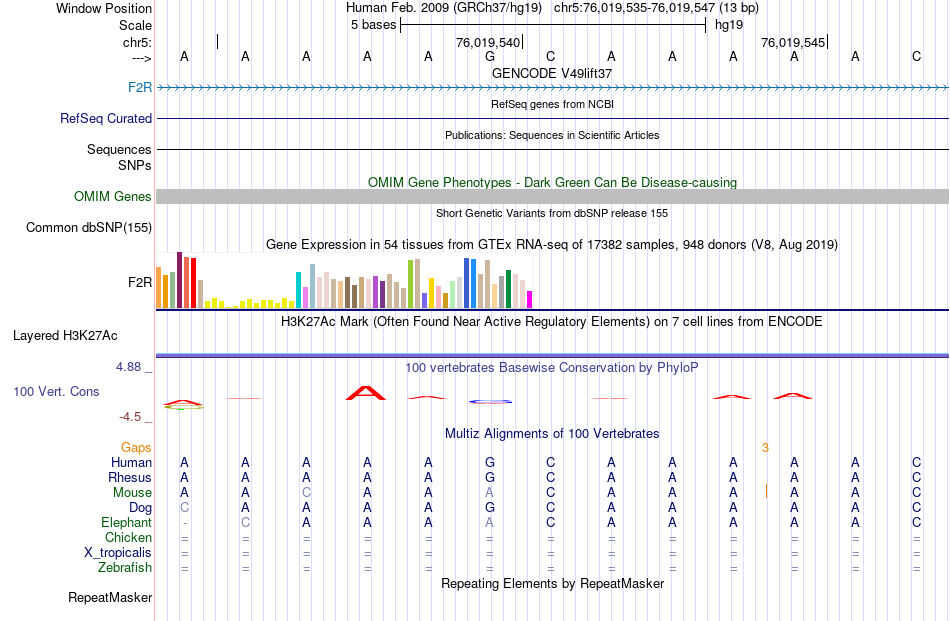Click the blue G PhyloP conservation logo
Screen dimensions: 950x621
(x=491, y=401)
